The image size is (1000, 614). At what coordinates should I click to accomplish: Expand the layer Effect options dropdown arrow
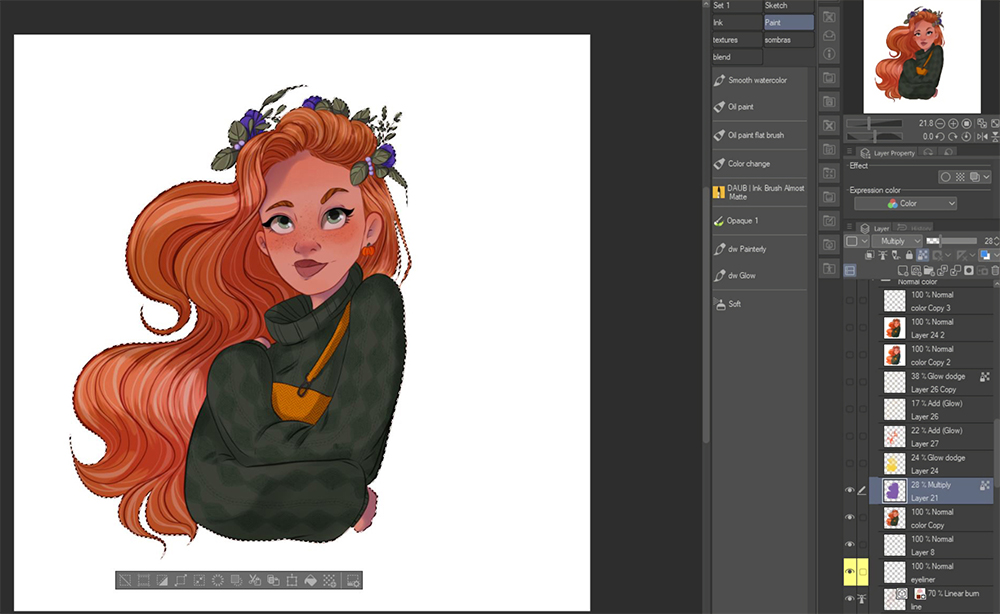point(987,177)
